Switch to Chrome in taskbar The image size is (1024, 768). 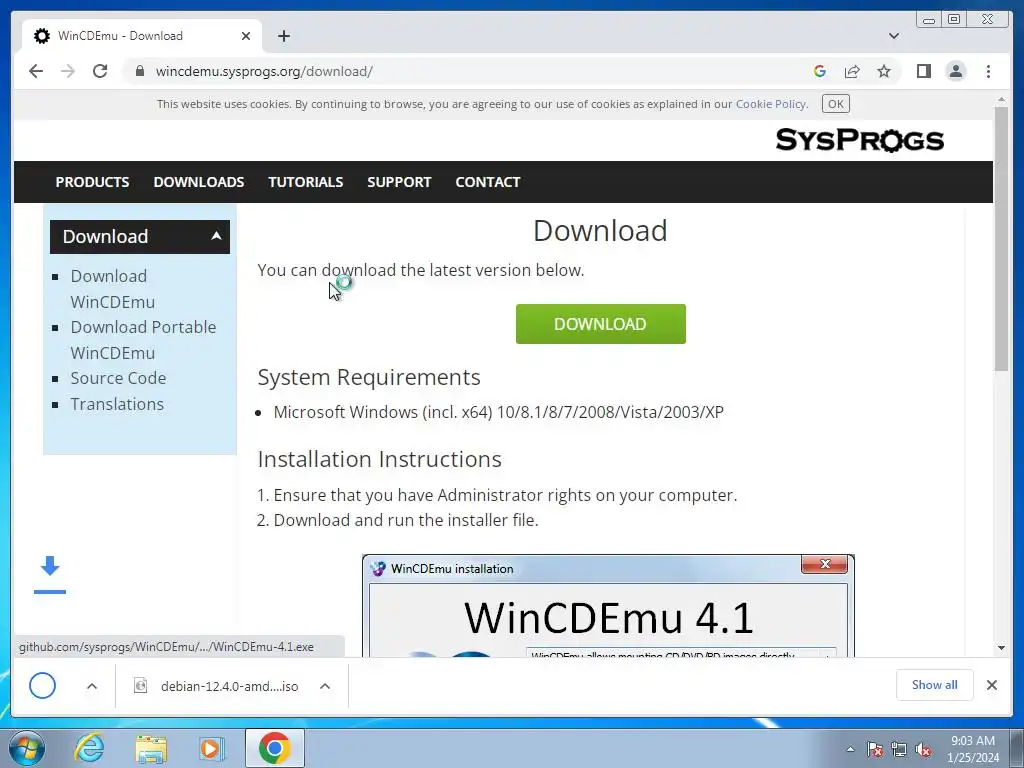[274, 748]
